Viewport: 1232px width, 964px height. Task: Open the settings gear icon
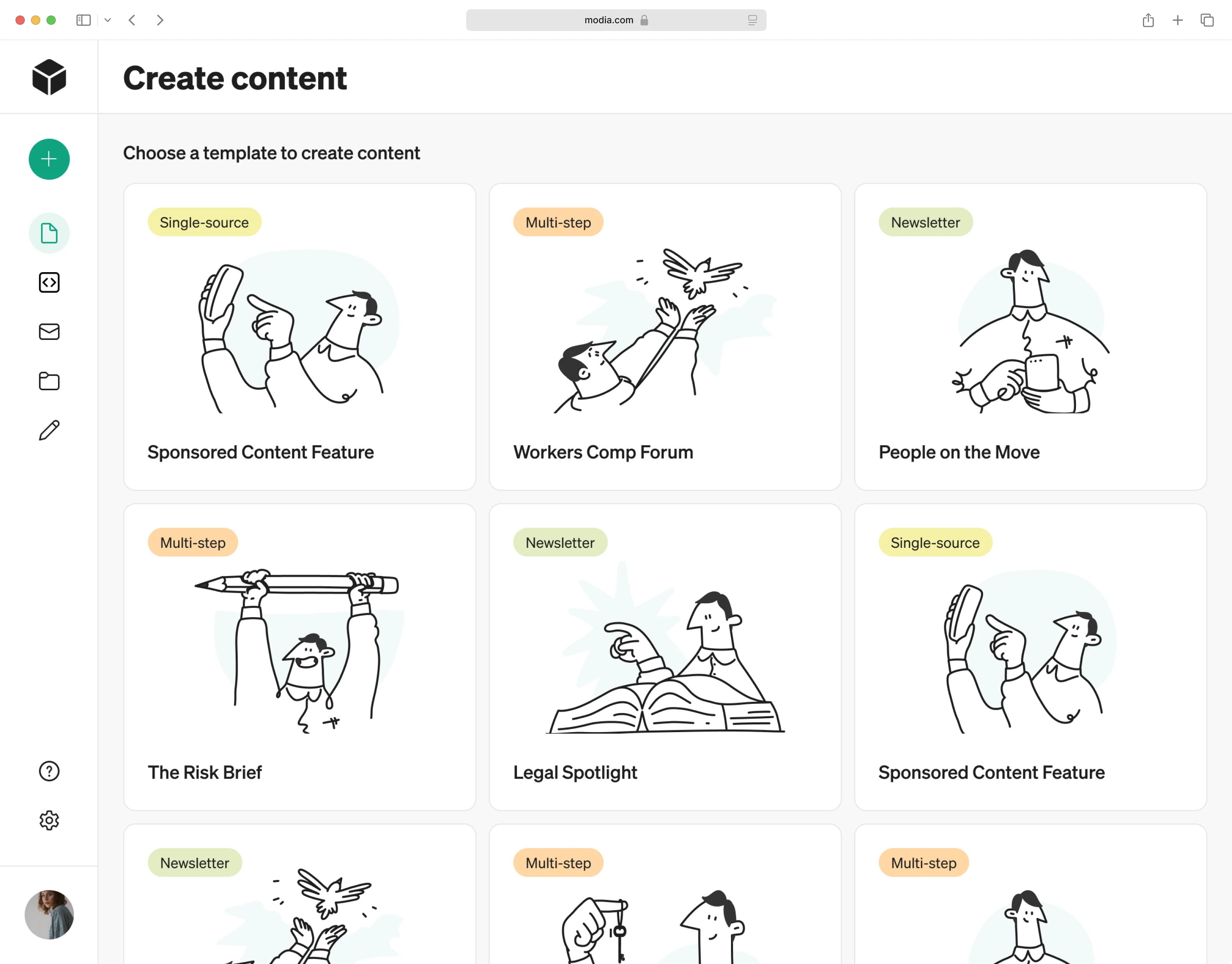coord(49,820)
